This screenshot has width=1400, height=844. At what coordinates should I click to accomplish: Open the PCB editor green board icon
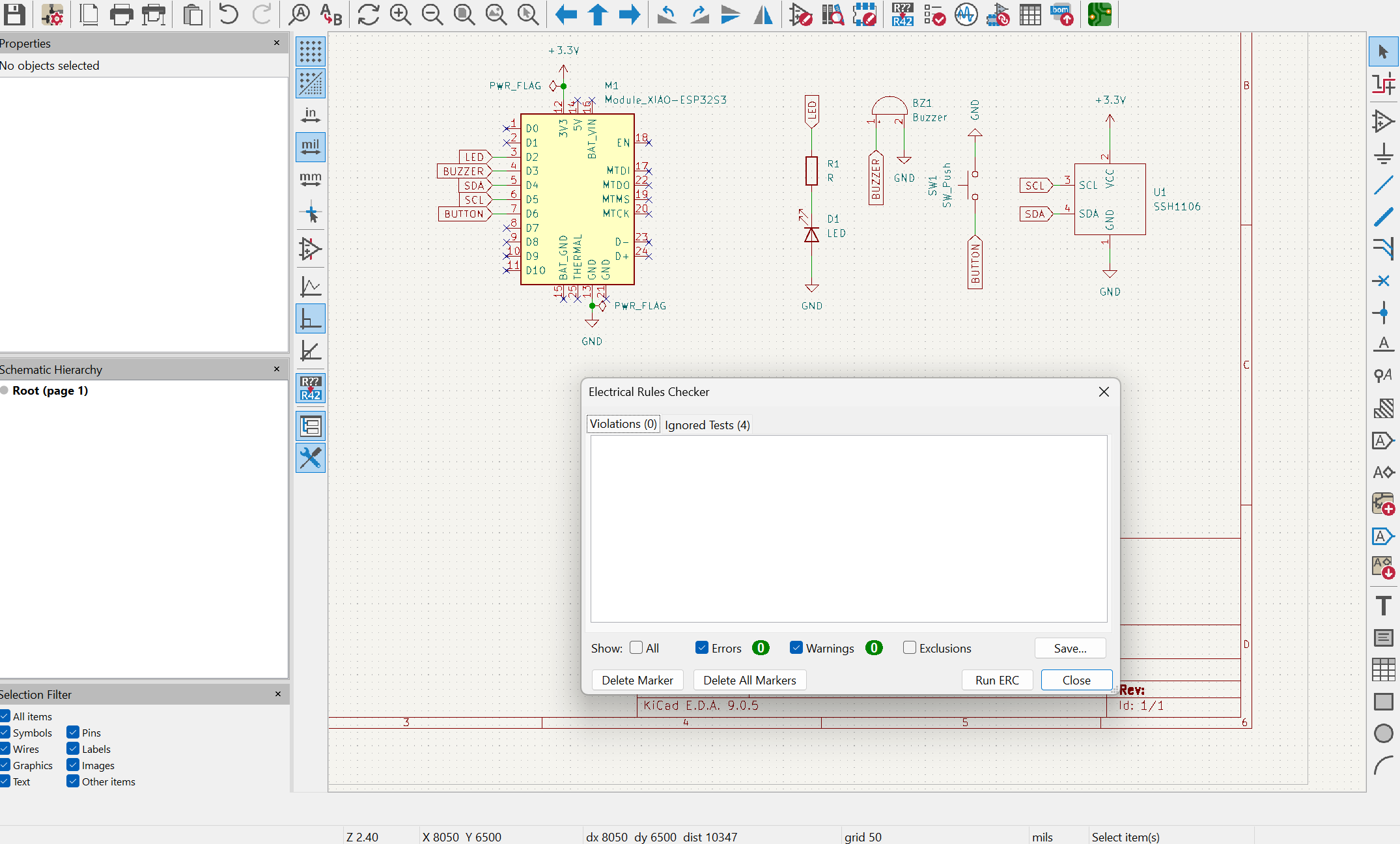[1100, 14]
